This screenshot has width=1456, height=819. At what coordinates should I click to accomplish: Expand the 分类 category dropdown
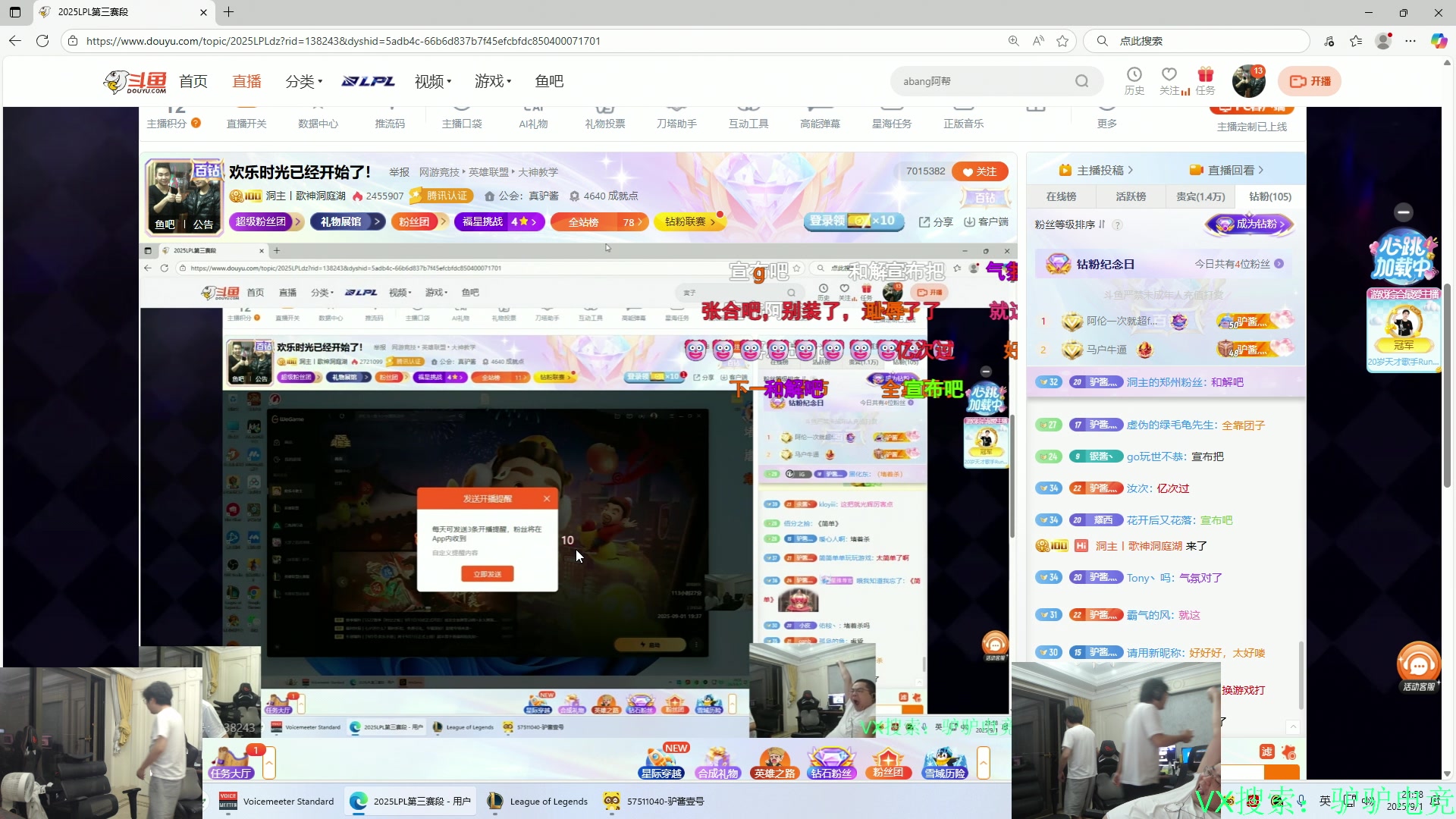(303, 81)
